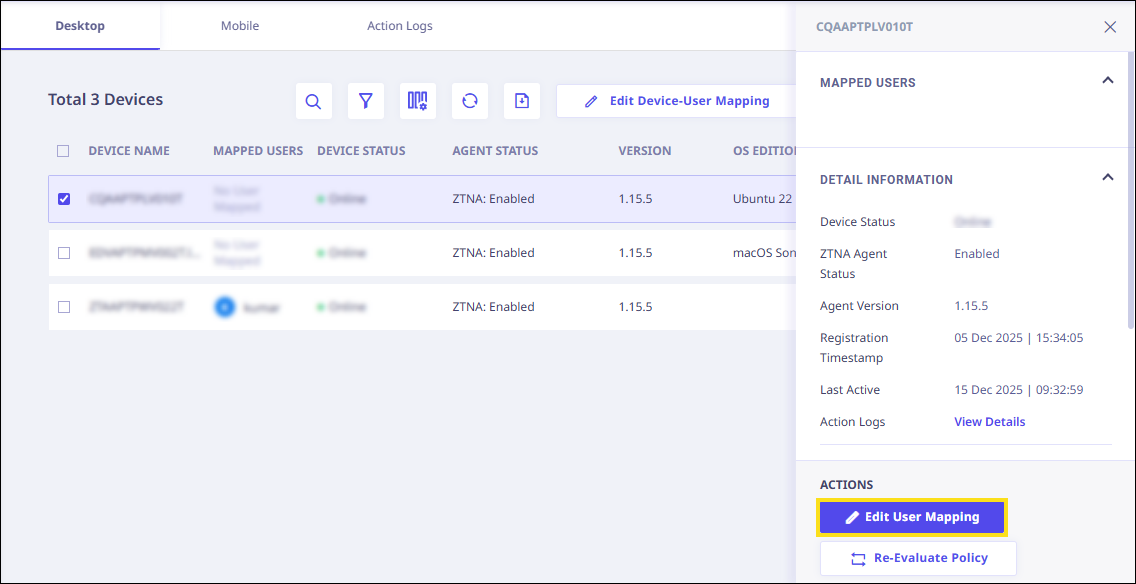Click the user avatar in third row

[x=225, y=307]
